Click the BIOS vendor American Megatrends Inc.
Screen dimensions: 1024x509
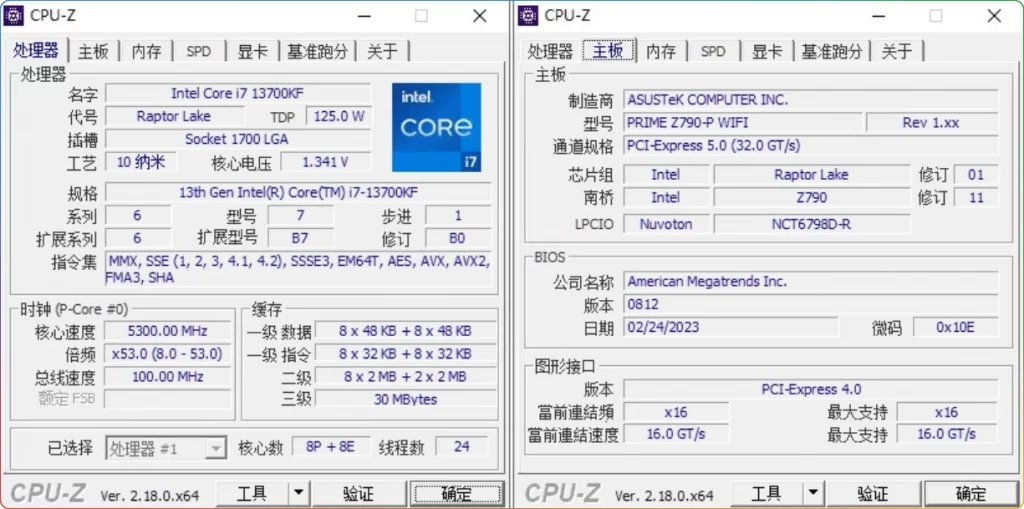tap(811, 282)
